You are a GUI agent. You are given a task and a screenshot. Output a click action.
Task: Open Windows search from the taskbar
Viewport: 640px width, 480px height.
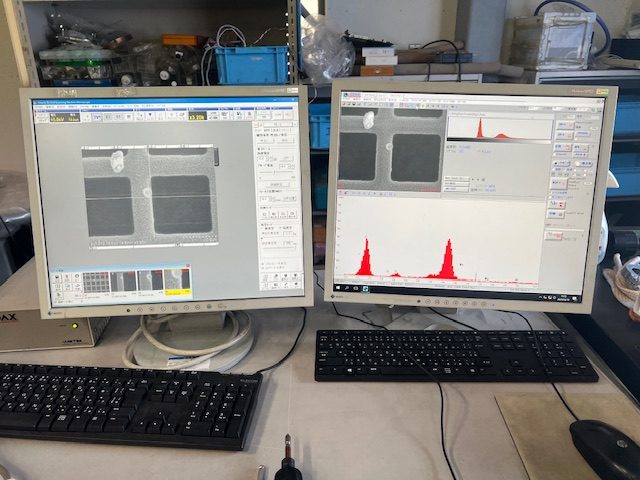pos(347,288)
